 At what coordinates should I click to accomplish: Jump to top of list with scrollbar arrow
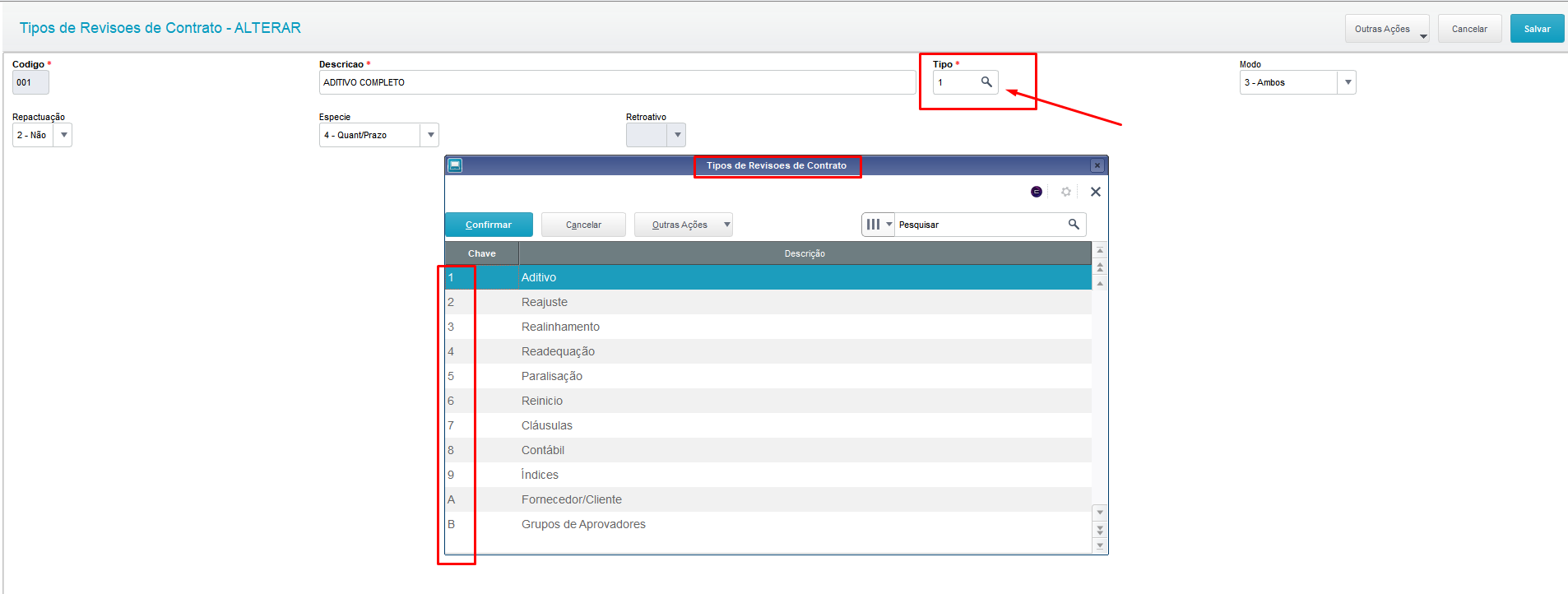[x=1100, y=250]
